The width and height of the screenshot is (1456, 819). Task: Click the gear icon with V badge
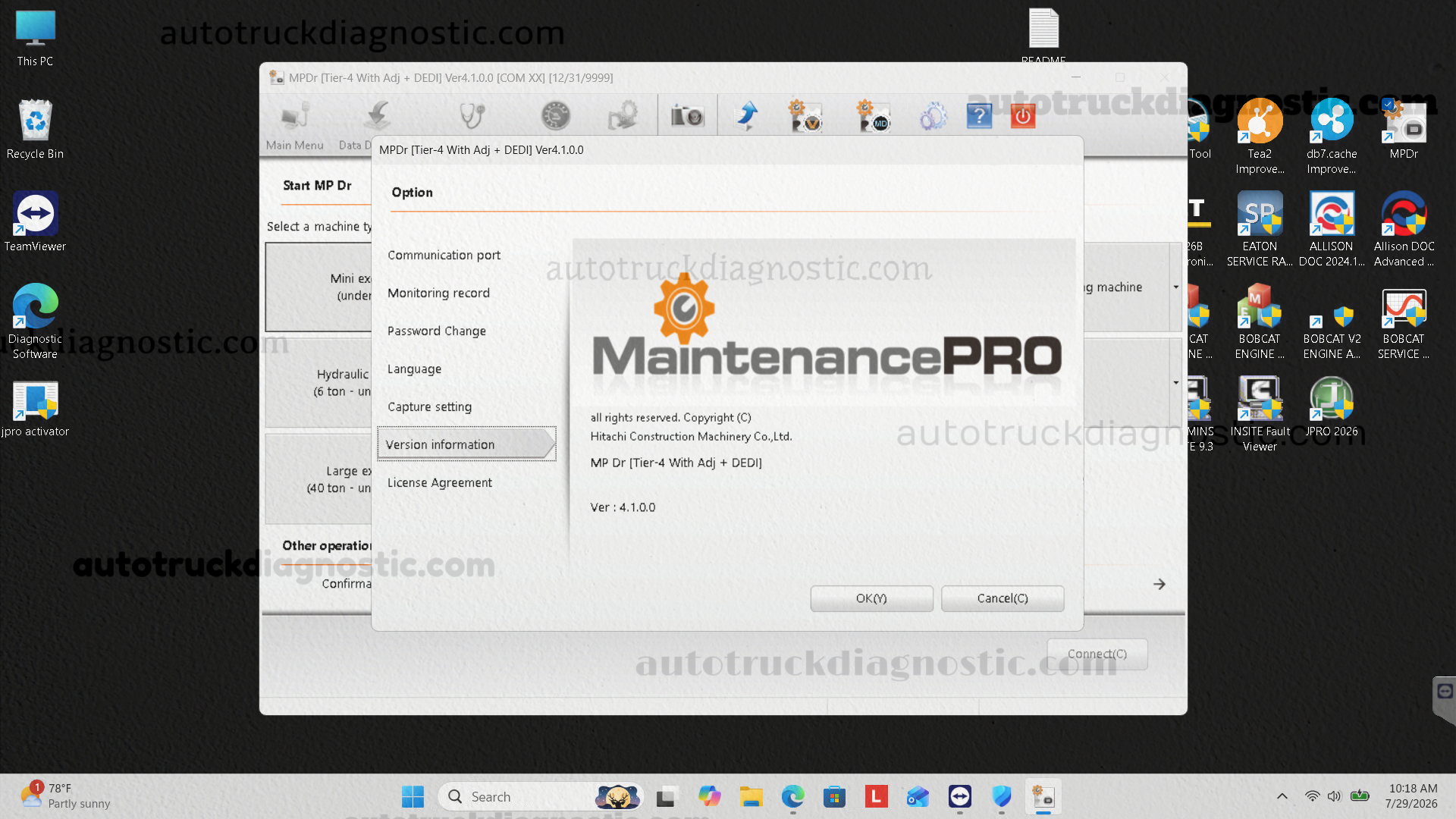click(805, 116)
